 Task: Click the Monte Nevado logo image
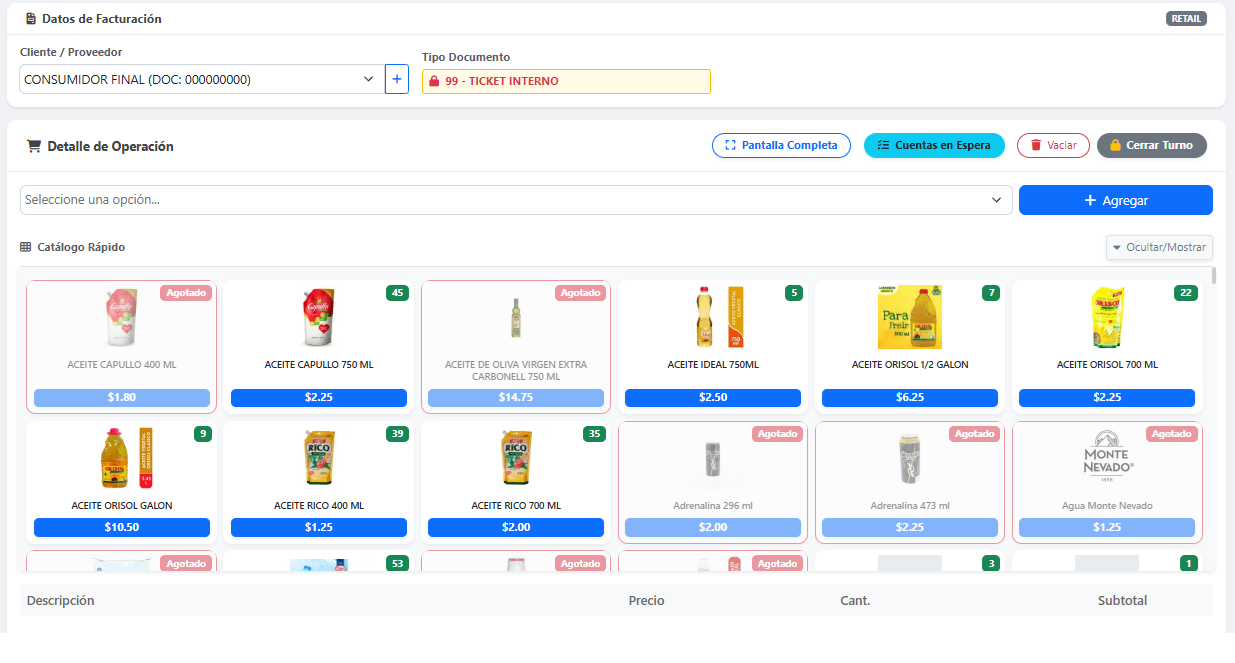1107,458
